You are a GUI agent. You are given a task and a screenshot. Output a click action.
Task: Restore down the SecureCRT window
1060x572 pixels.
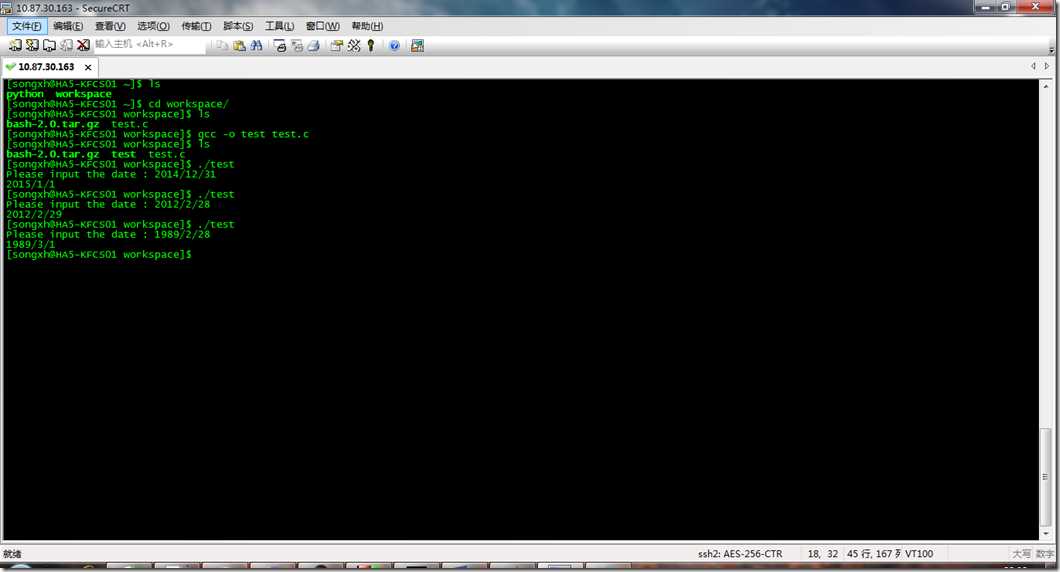[1005, 7]
